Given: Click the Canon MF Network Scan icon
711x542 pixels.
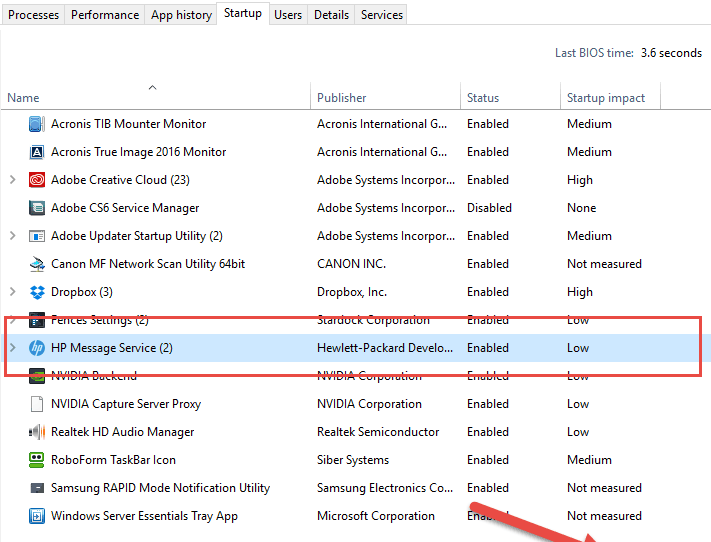Looking at the screenshot, I should [37, 264].
